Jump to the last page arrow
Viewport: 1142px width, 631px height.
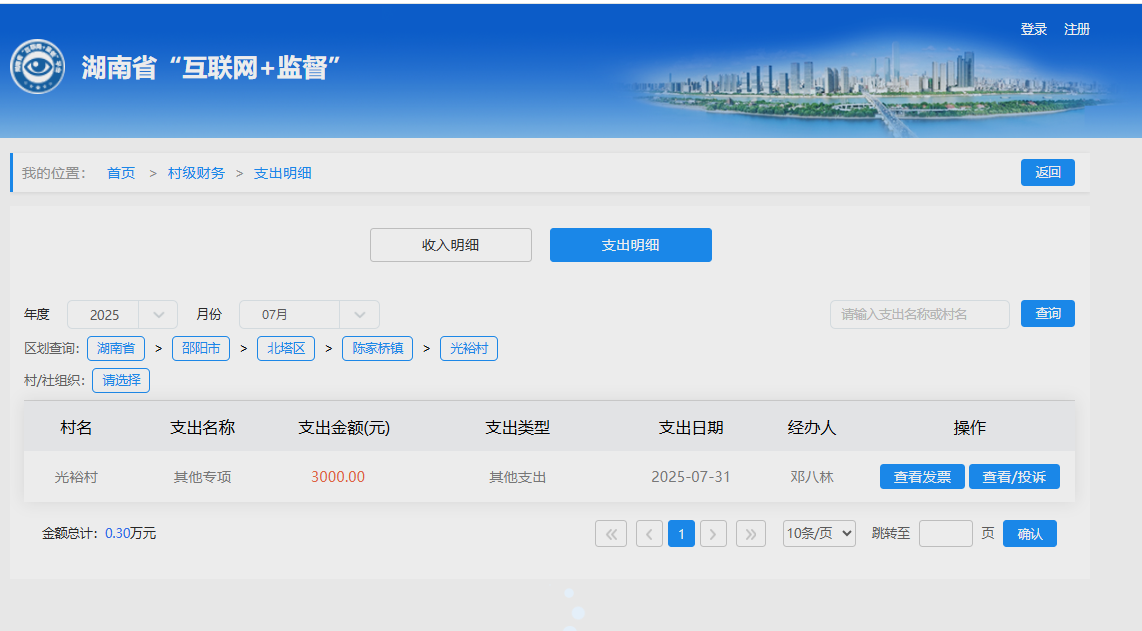(750, 534)
